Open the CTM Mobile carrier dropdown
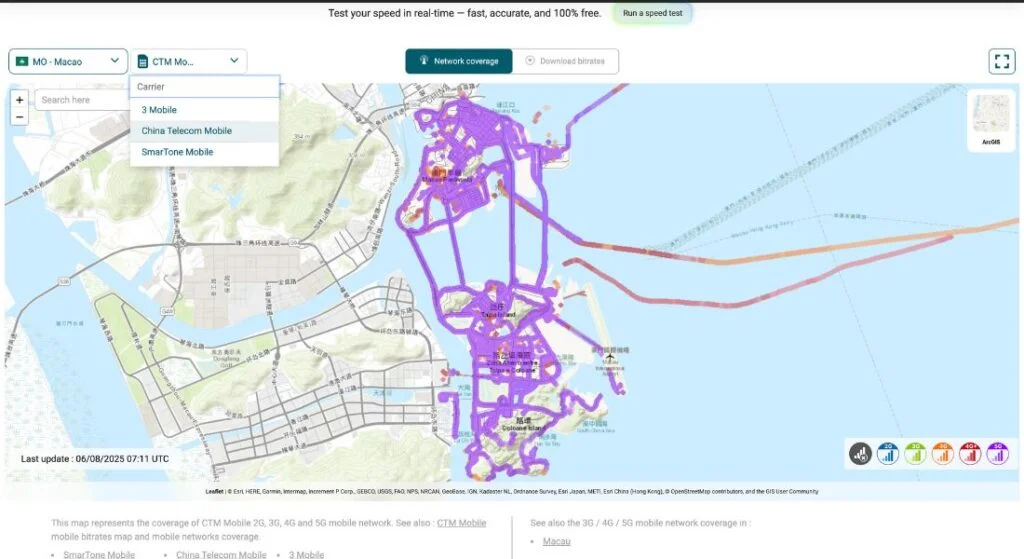 pyautogui.click(x=189, y=61)
